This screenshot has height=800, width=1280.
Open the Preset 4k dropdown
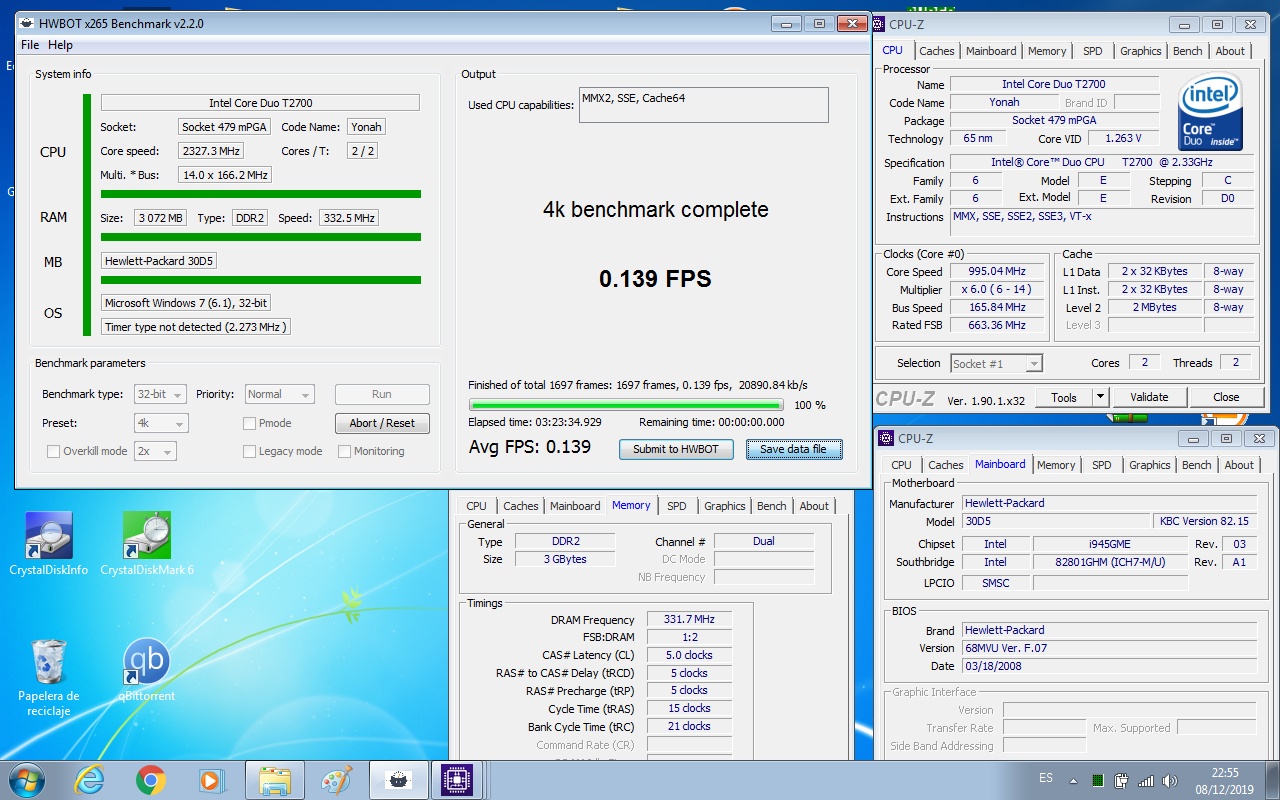tap(161, 423)
